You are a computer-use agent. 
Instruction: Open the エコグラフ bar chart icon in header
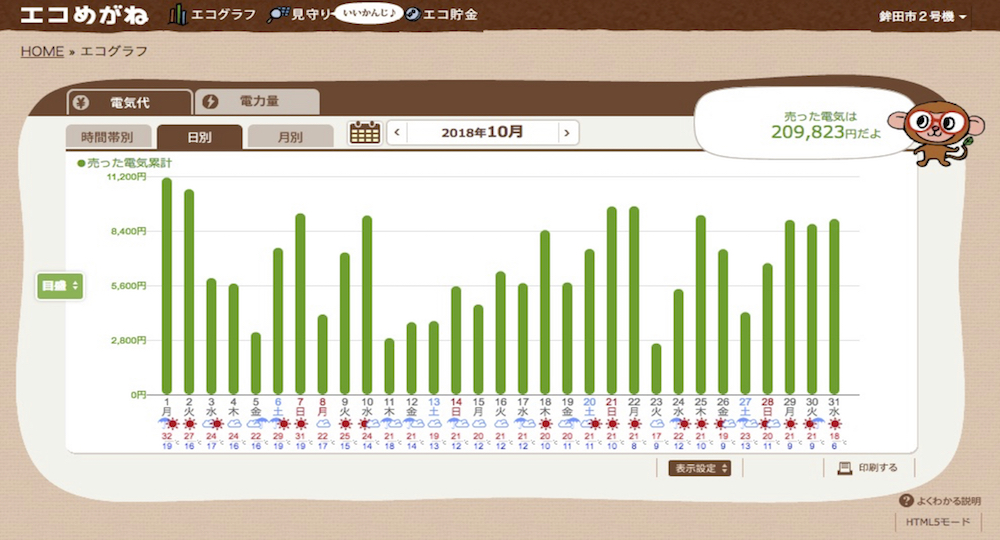(x=177, y=14)
